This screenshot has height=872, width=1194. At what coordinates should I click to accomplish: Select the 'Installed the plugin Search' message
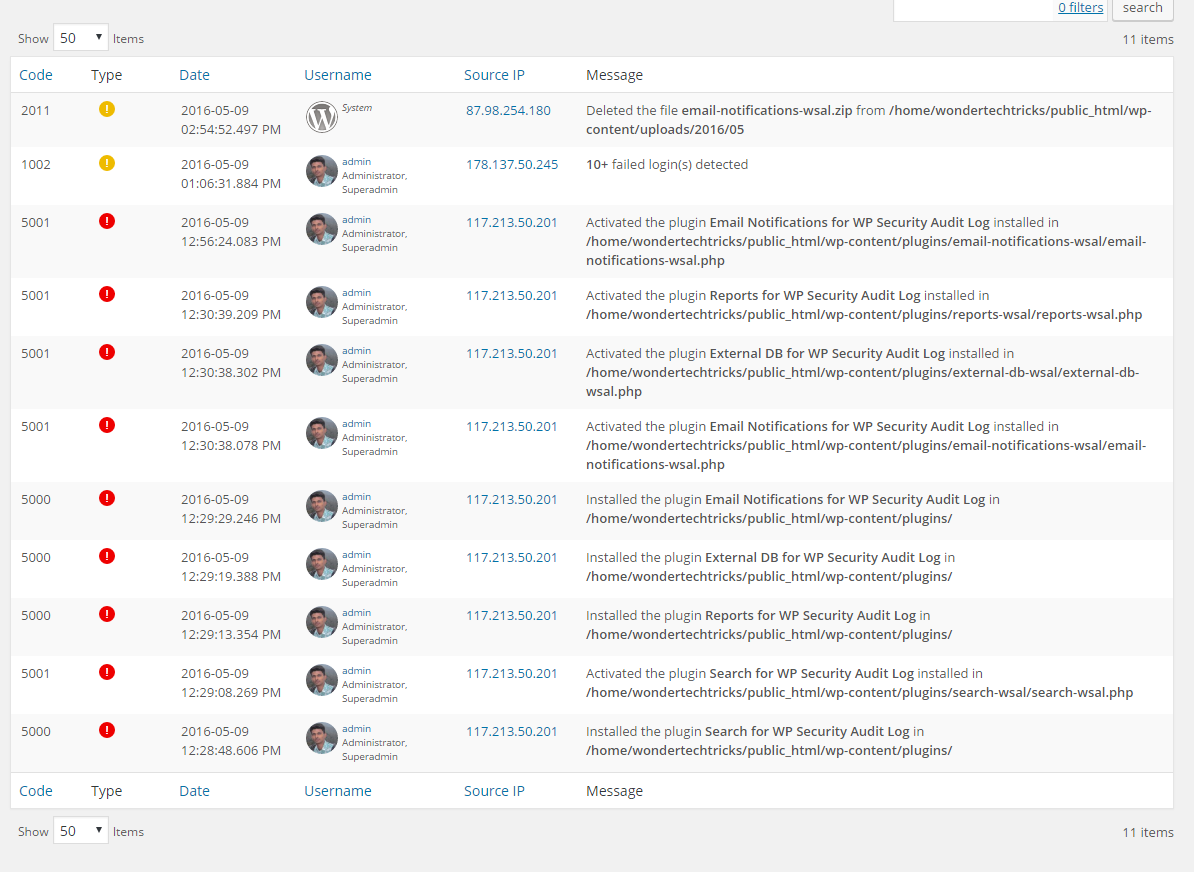pos(769,740)
